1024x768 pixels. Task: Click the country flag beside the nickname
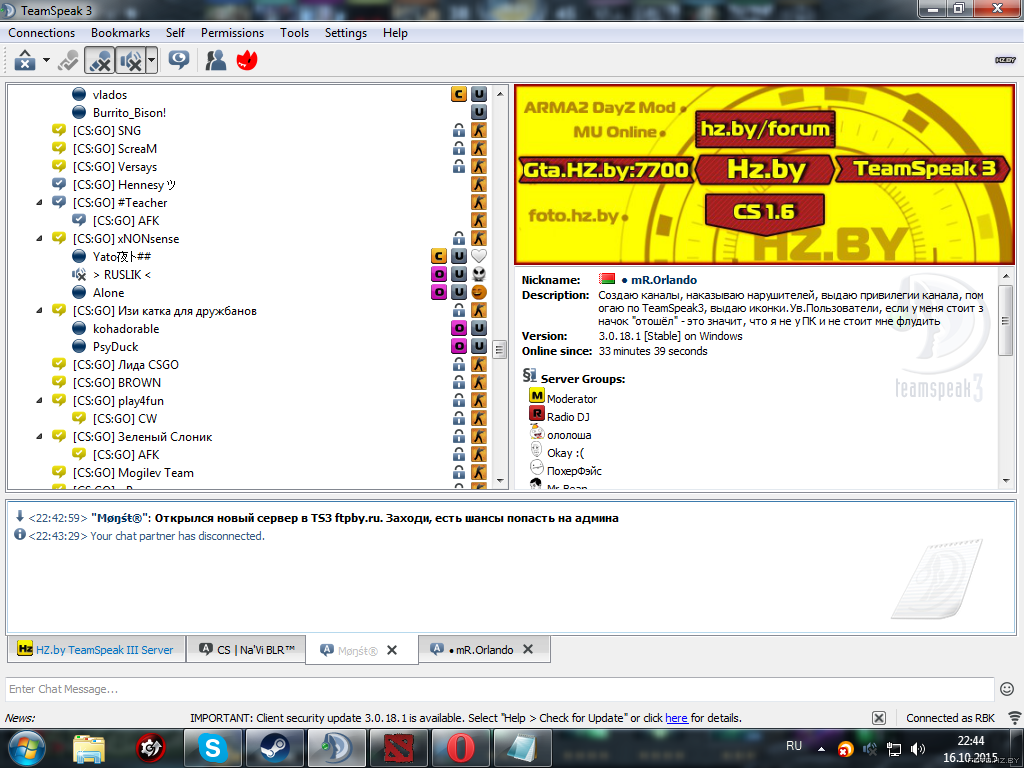click(x=607, y=279)
